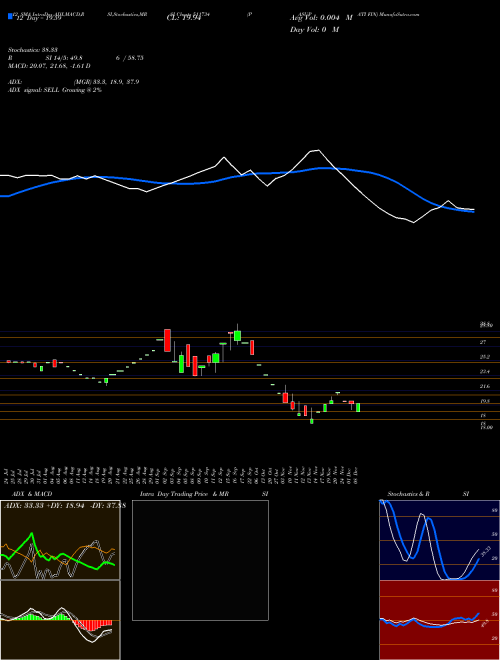Select the 'Stochastics: 38.33' reading
The height and width of the screenshot is (660, 500).
click(x=32, y=50)
